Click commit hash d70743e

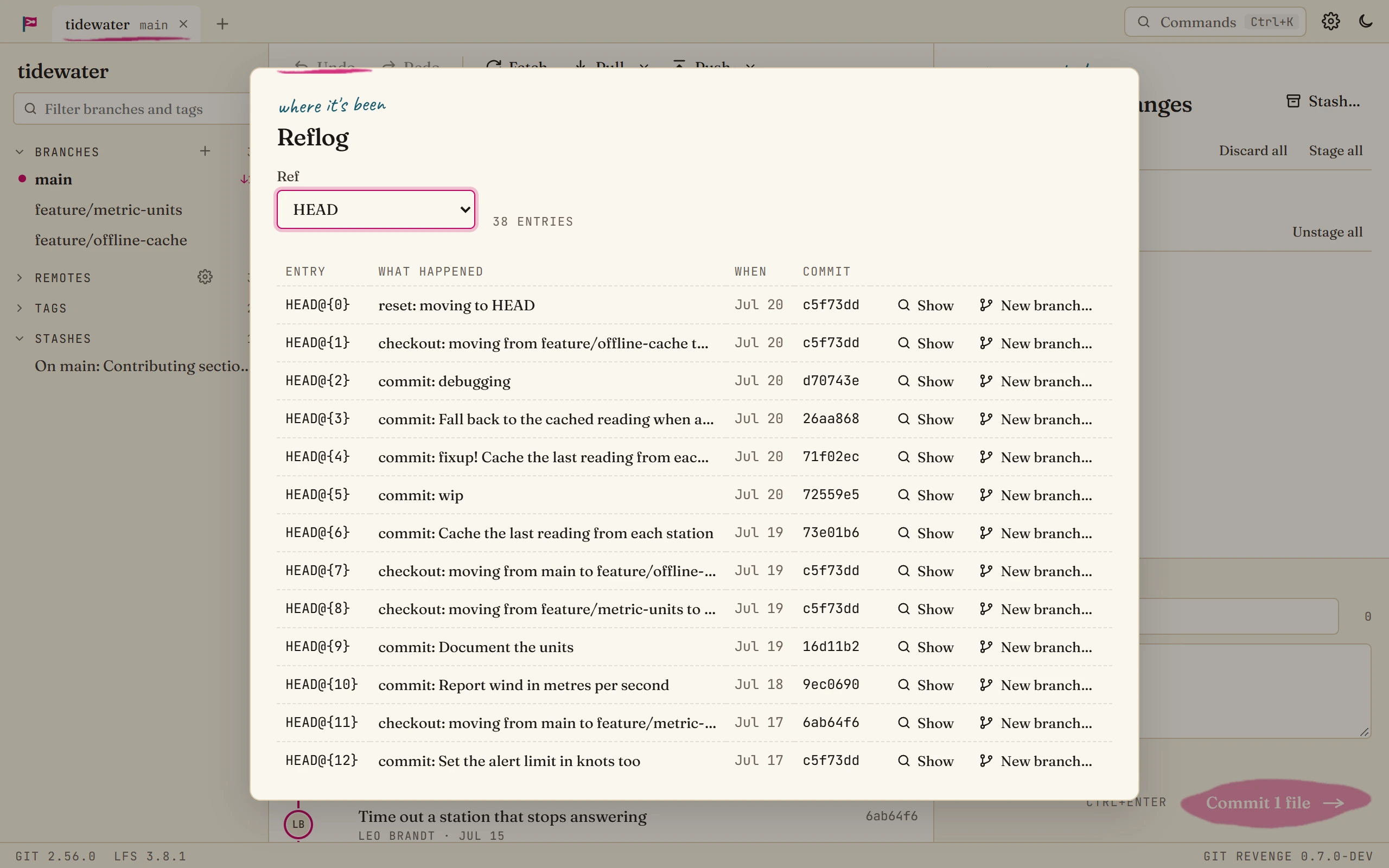point(831,381)
